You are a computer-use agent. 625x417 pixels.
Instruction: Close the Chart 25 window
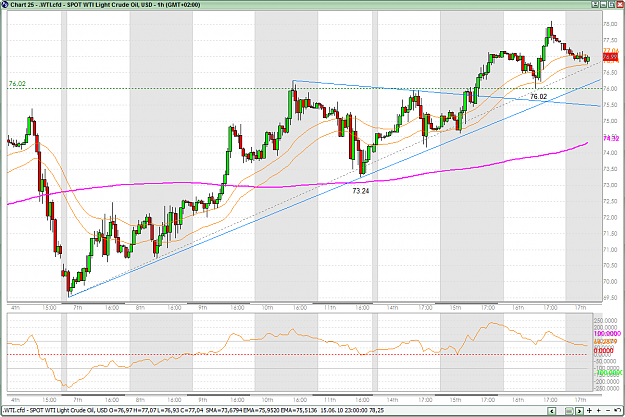(x=620, y=4)
